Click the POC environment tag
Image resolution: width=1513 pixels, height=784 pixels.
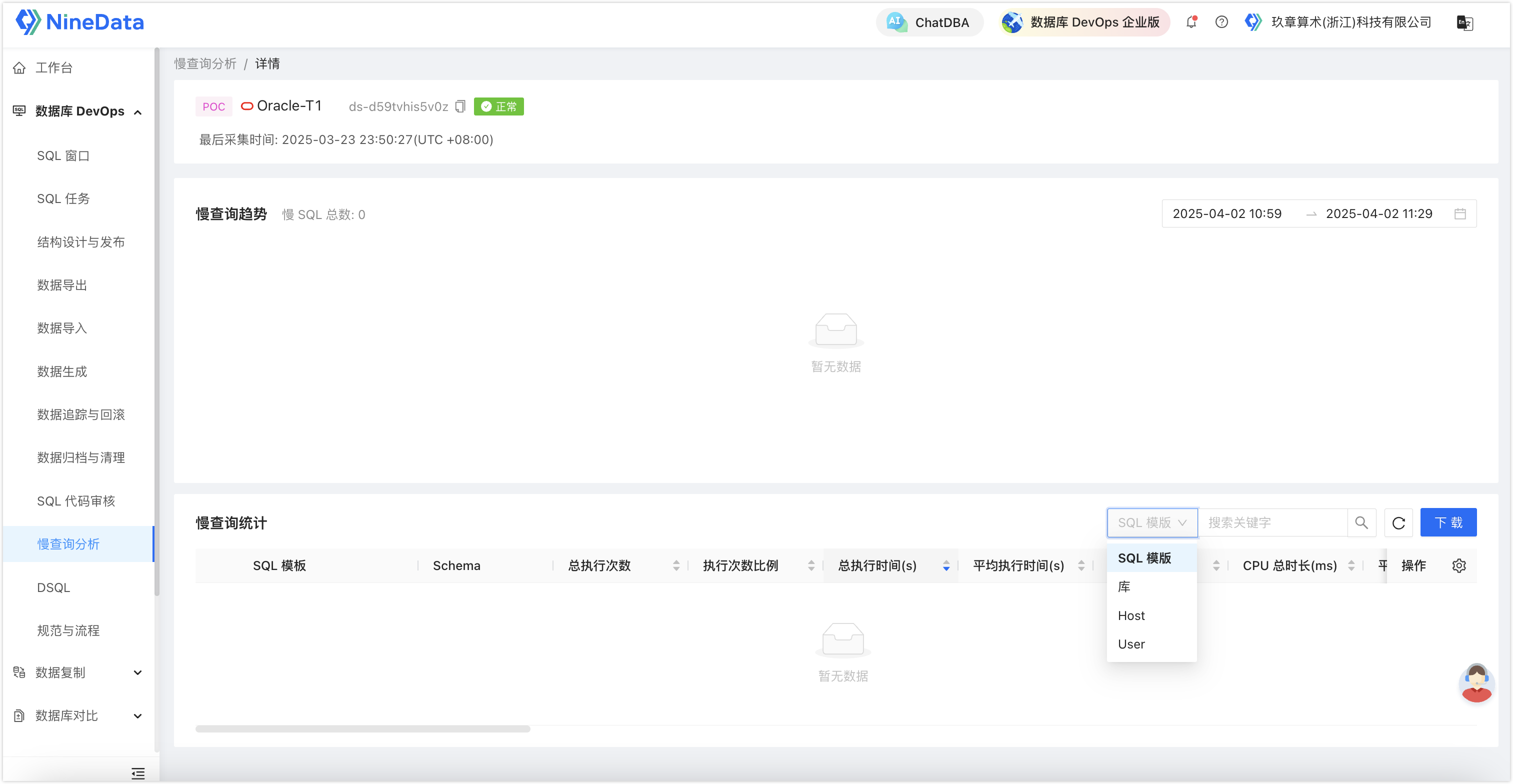(x=214, y=106)
